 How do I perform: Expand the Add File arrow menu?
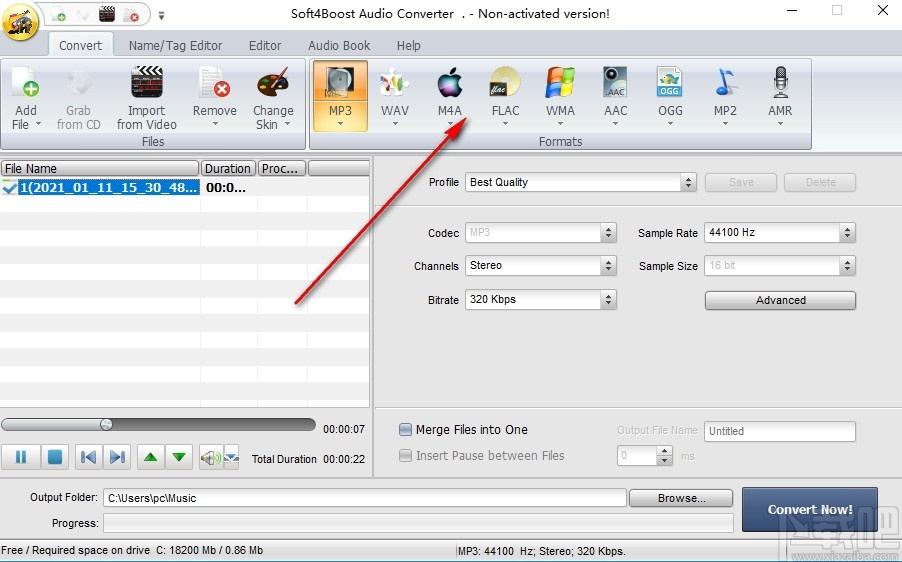(x=39, y=124)
